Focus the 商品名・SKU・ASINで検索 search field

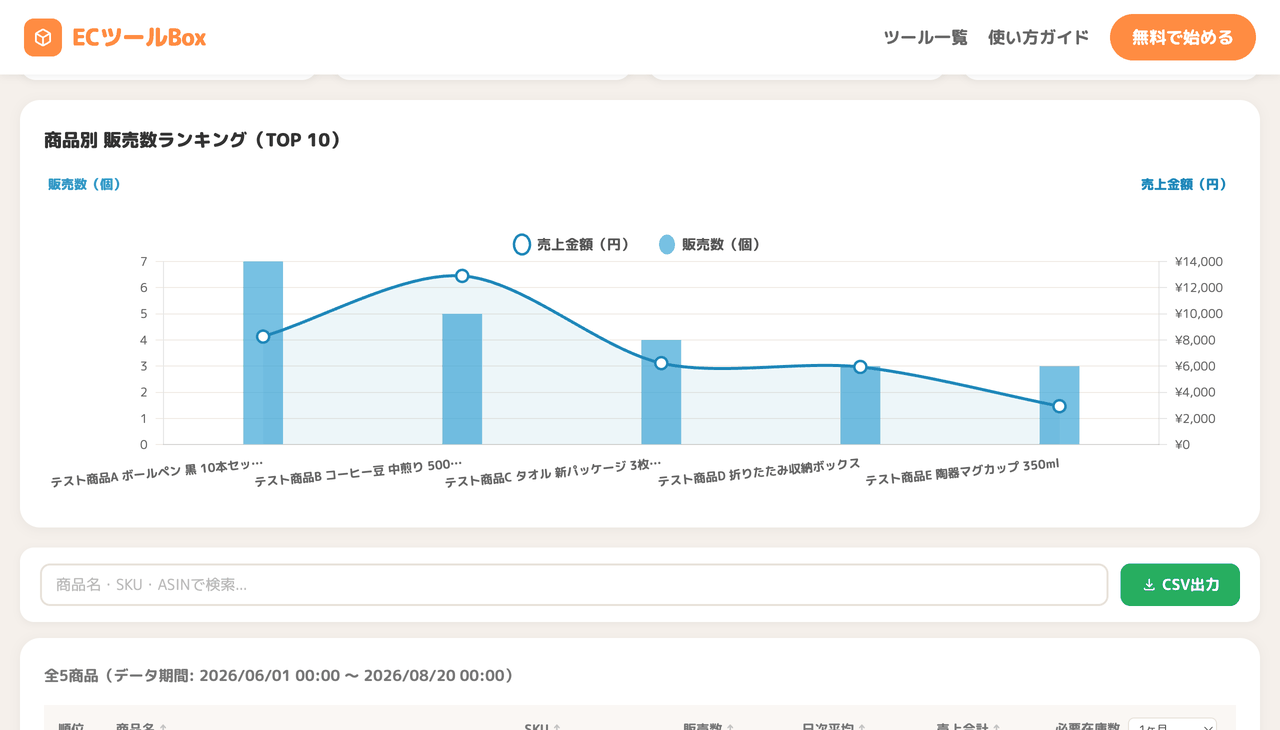[x=574, y=585]
